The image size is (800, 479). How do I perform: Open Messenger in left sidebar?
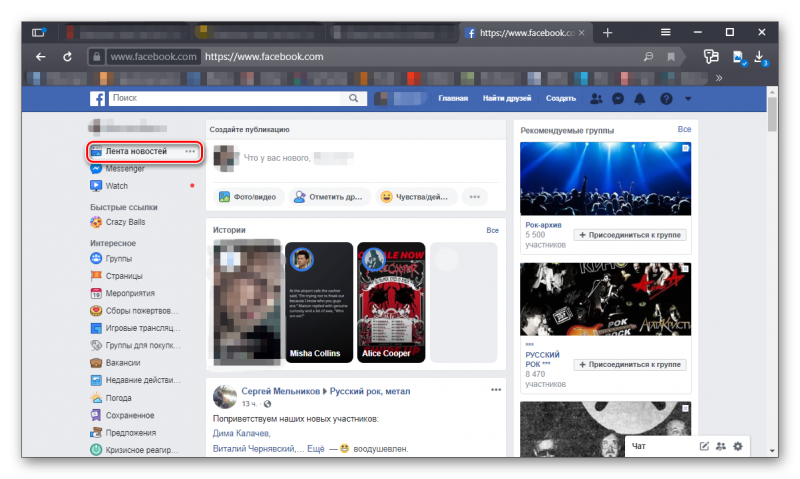coord(117,168)
